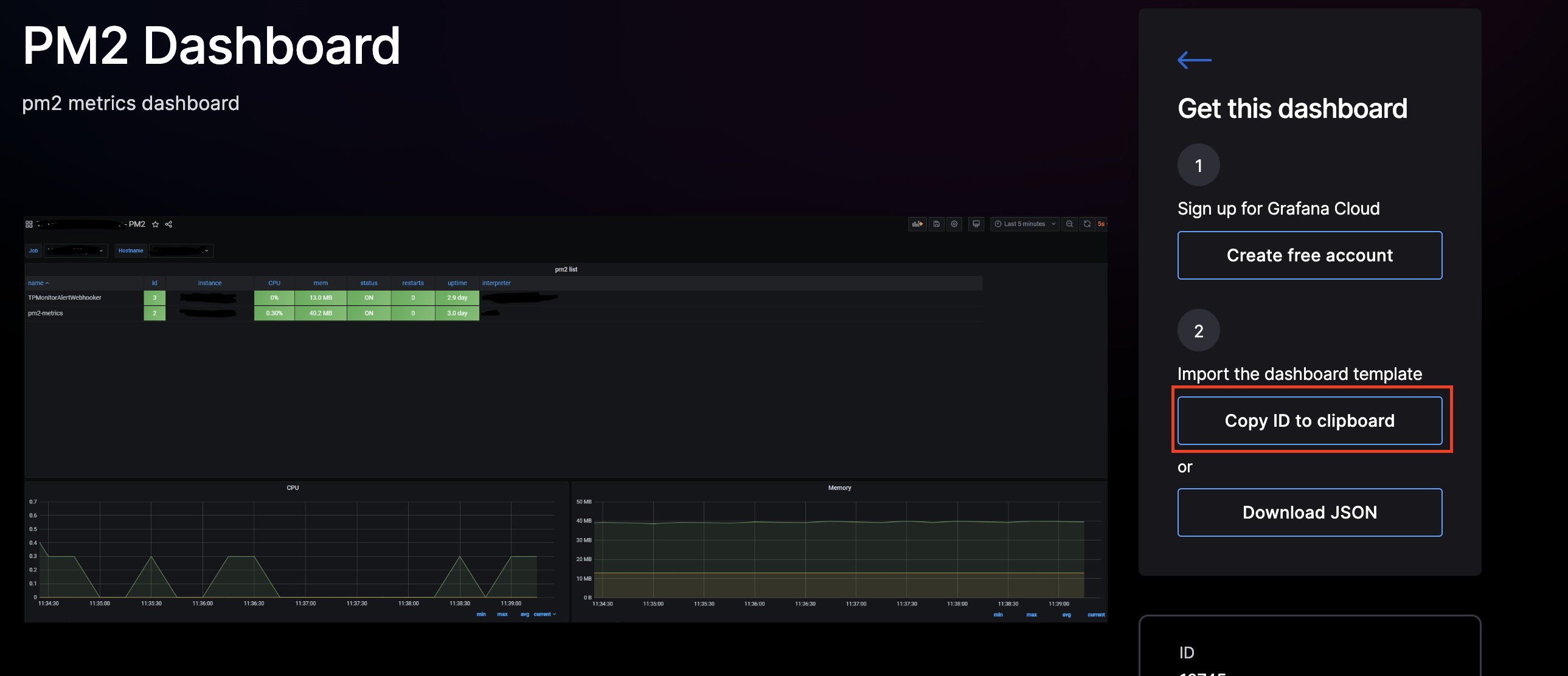Click Copy ID to clipboard button
This screenshot has width=1568, height=676.
(x=1310, y=421)
